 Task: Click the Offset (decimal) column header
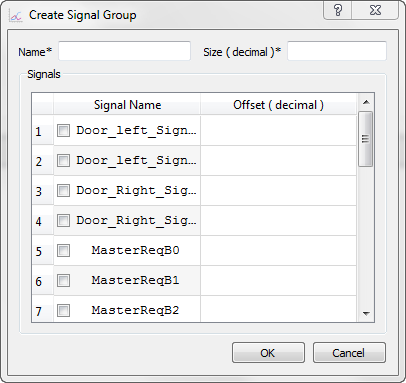pyautogui.click(x=278, y=105)
